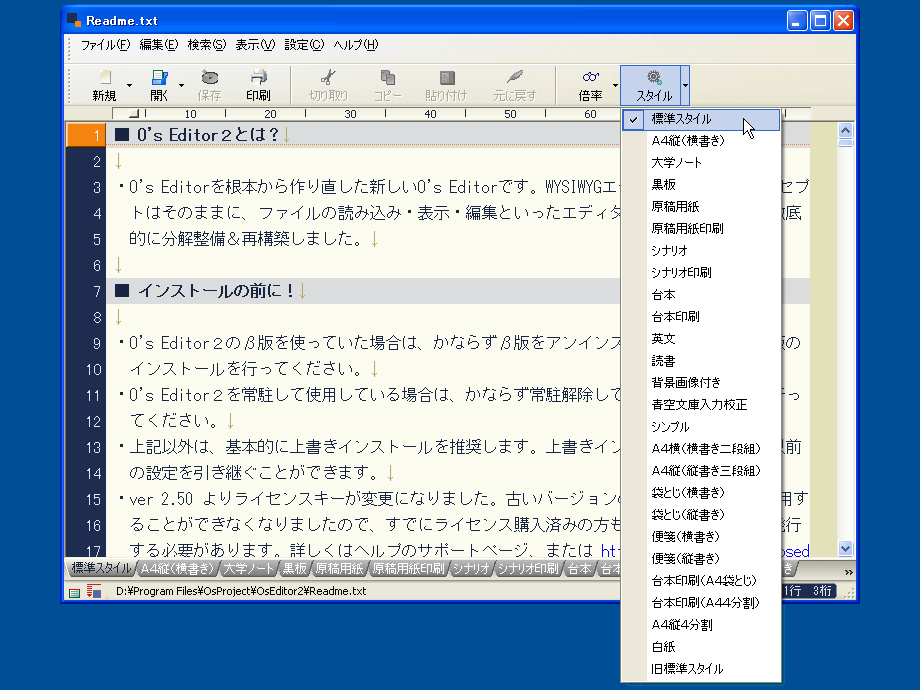The width and height of the screenshot is (920, 690).
Task: Click the 印刷 (Print) toolbar icon
Action: (x=258, y=77)
